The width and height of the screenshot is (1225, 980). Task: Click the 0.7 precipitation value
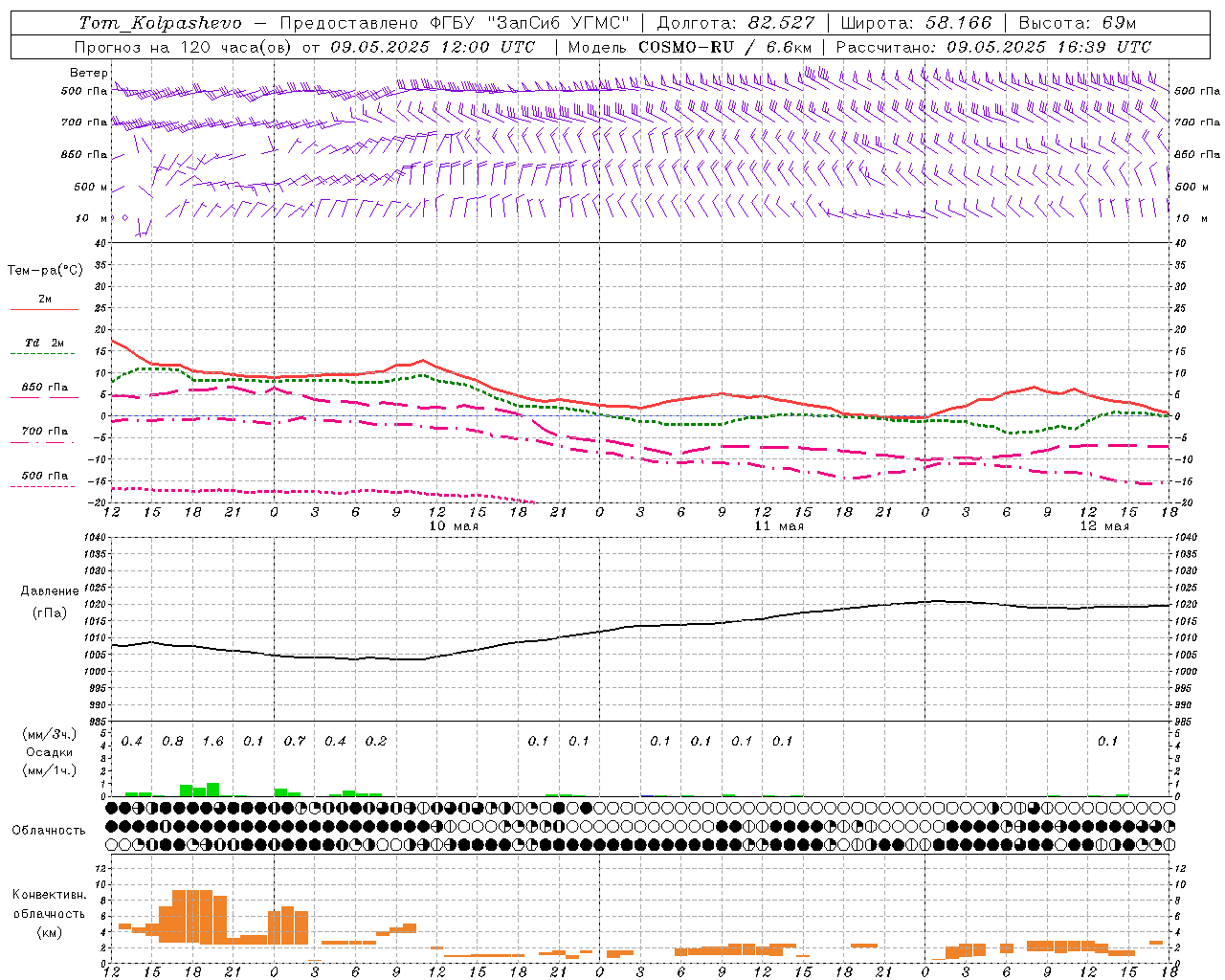(295, 742)
